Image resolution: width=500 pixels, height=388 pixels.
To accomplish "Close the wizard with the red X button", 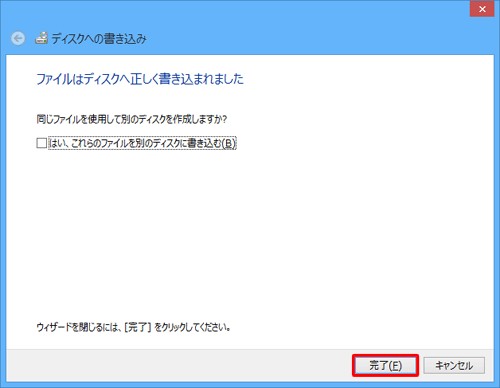I will click(482, 9).
